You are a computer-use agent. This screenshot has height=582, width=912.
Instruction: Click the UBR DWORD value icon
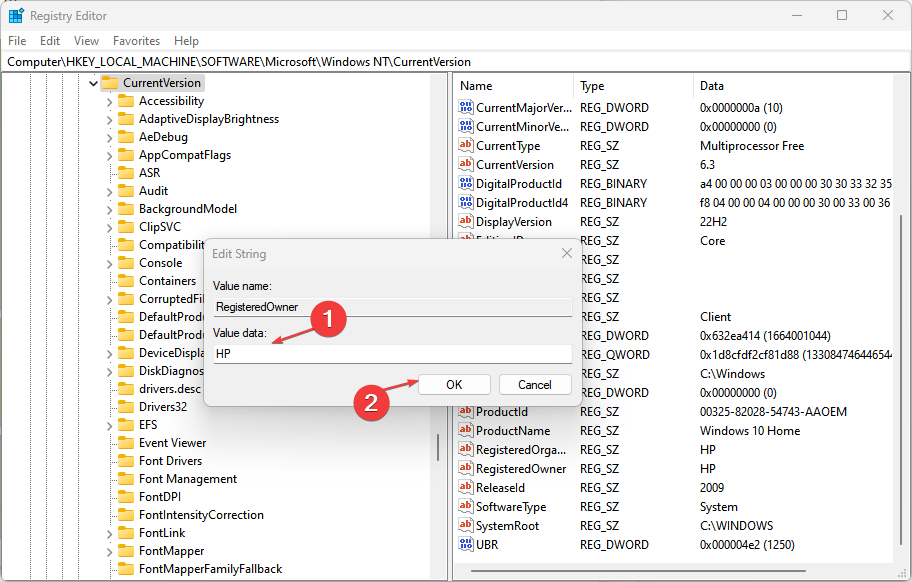point(465,544)
